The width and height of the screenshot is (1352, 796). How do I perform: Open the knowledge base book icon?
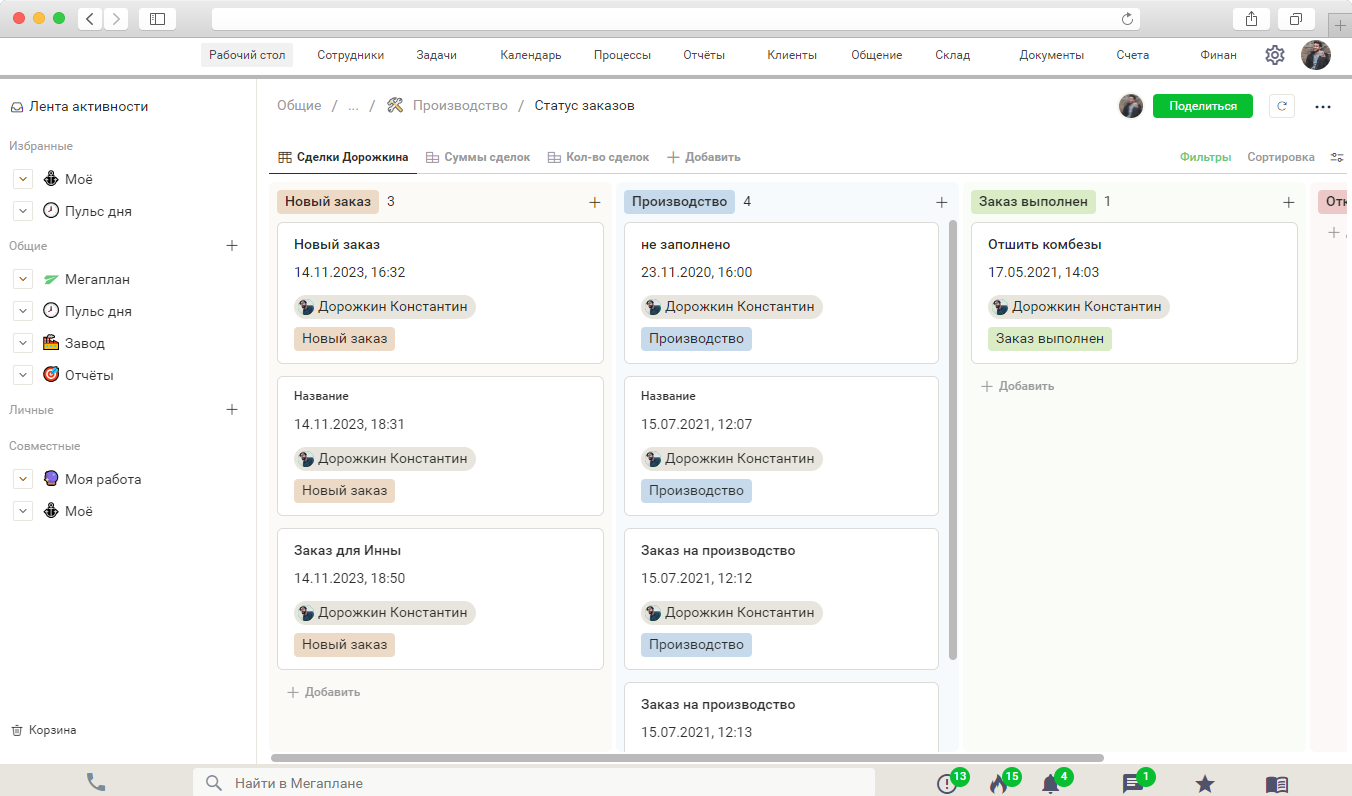(1276, 784)
